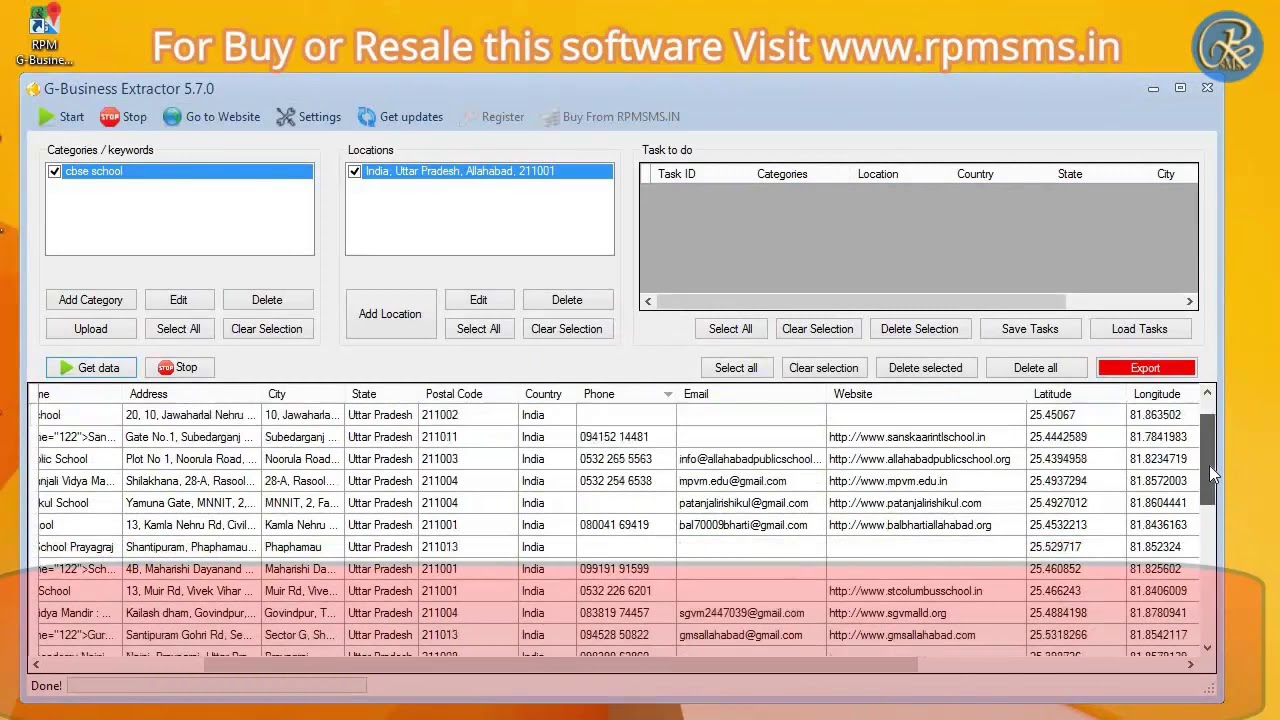Click the Delete Selection button
This screenshot has width=1280, height=720.
tap(919, 329)
